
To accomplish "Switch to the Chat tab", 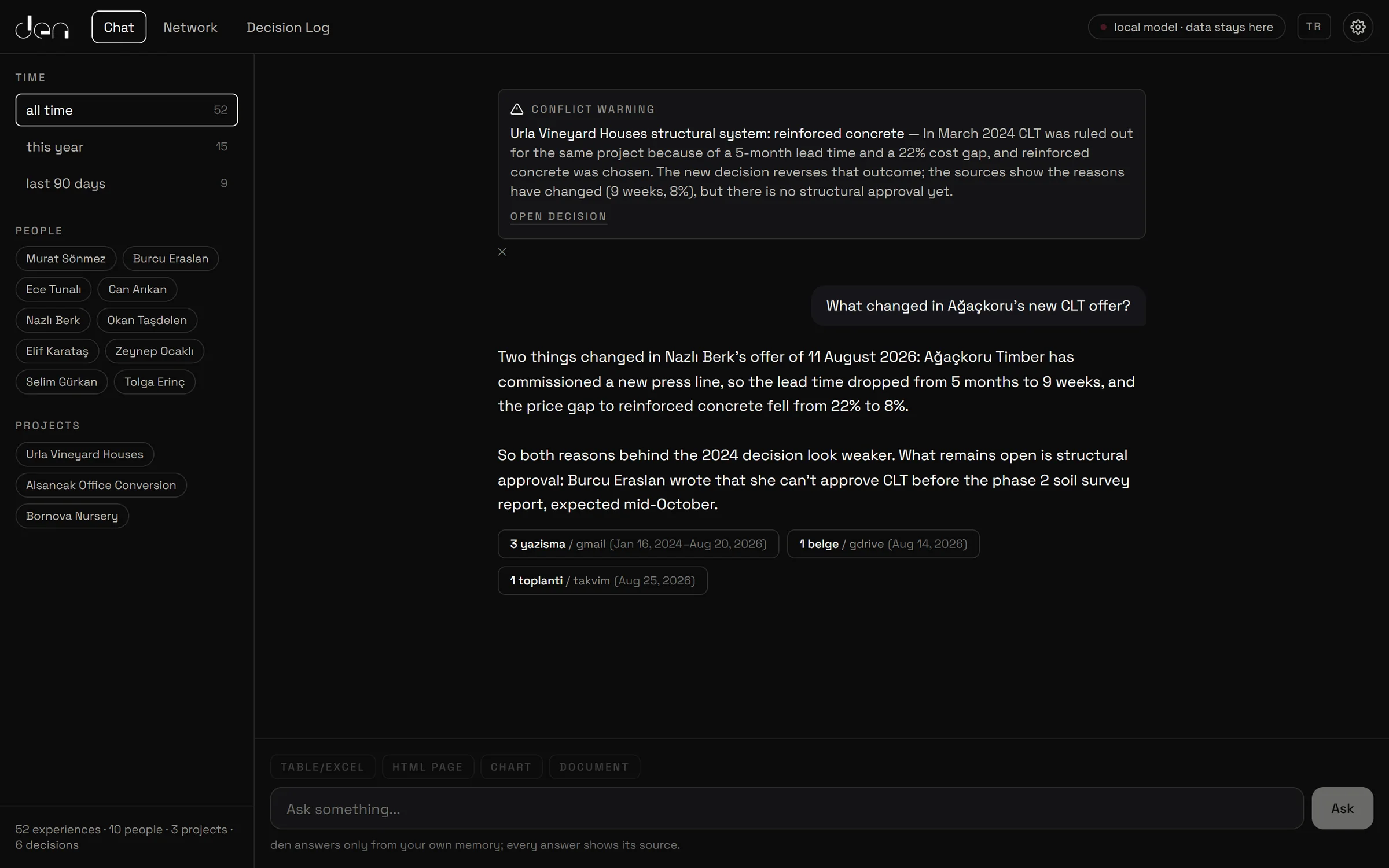I will (x=119, y=27).
